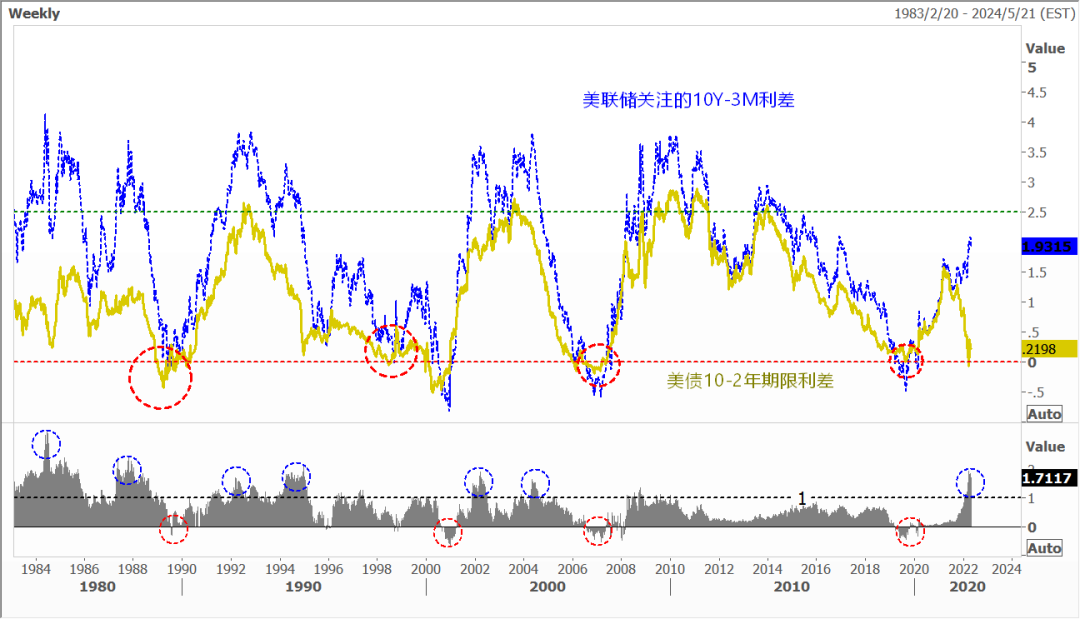Click the bold 2010 decade label
Viewport: 1080px width, 619px height.
click(x=791, y=587)
